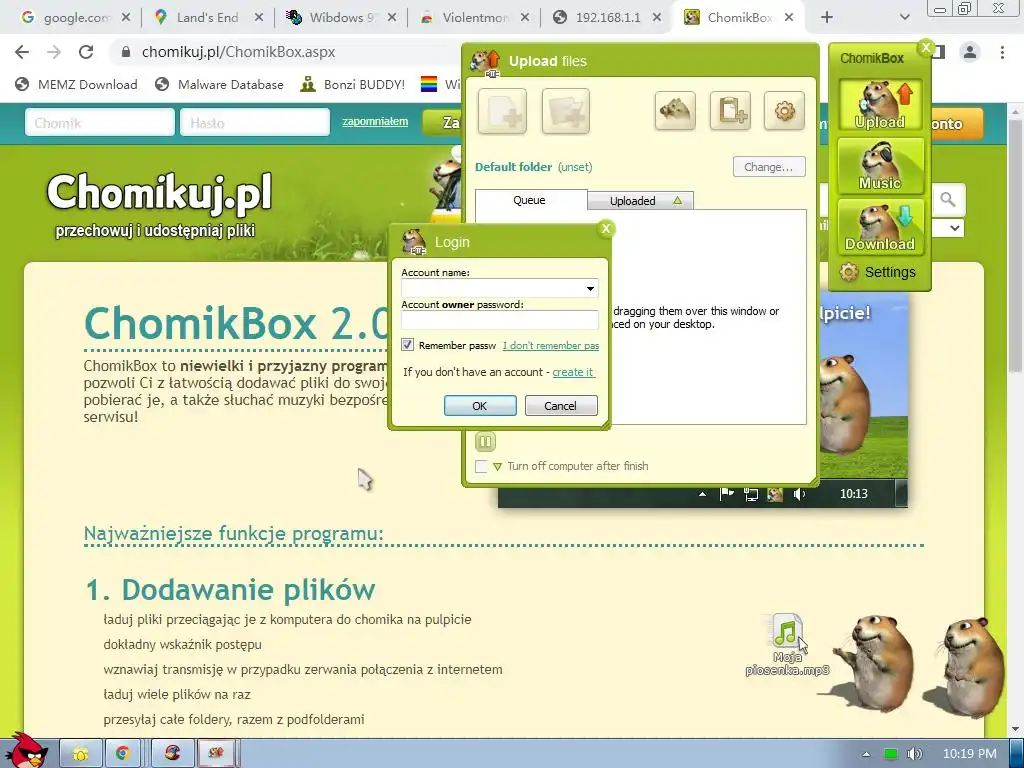Select the Music hamster in ChomikBox panel
This screenshot has width=1024, height=768.
pos(880,166)
